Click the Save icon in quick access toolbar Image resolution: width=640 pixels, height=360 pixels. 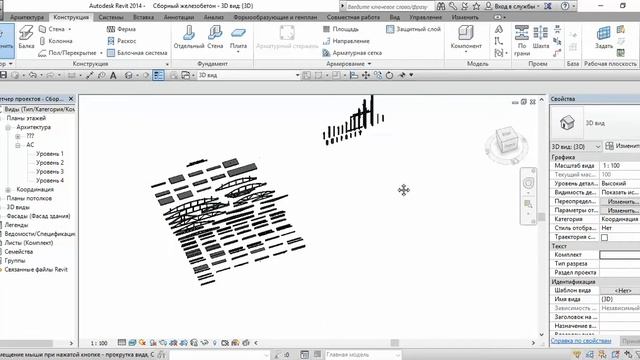[3, 75]
